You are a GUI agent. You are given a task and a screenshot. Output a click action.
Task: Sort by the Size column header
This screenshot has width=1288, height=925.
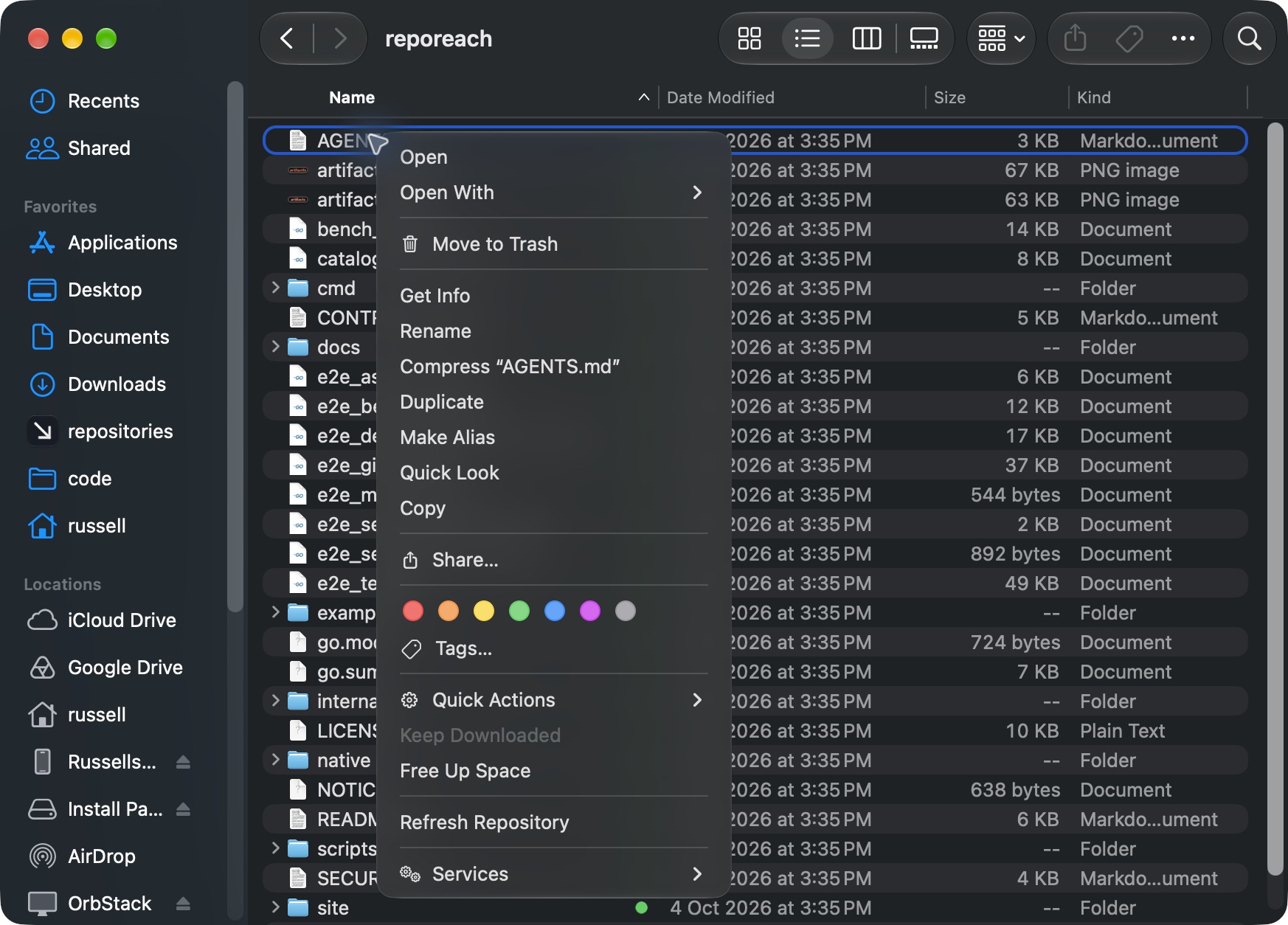tap(997, 97)
